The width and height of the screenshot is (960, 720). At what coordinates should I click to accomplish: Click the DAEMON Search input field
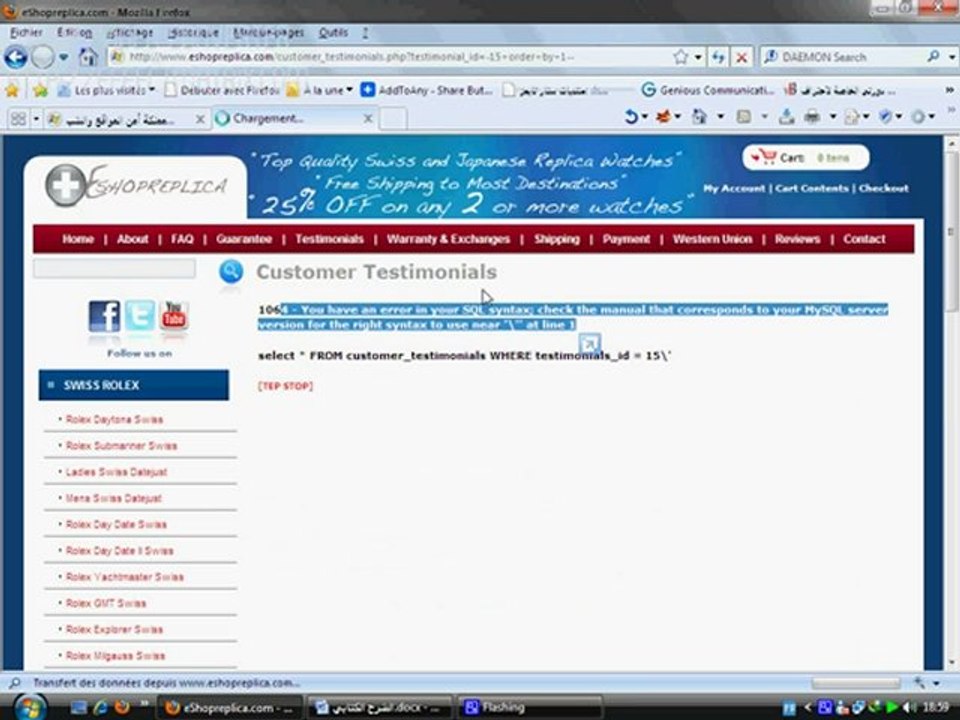click(x=851, y=57)
